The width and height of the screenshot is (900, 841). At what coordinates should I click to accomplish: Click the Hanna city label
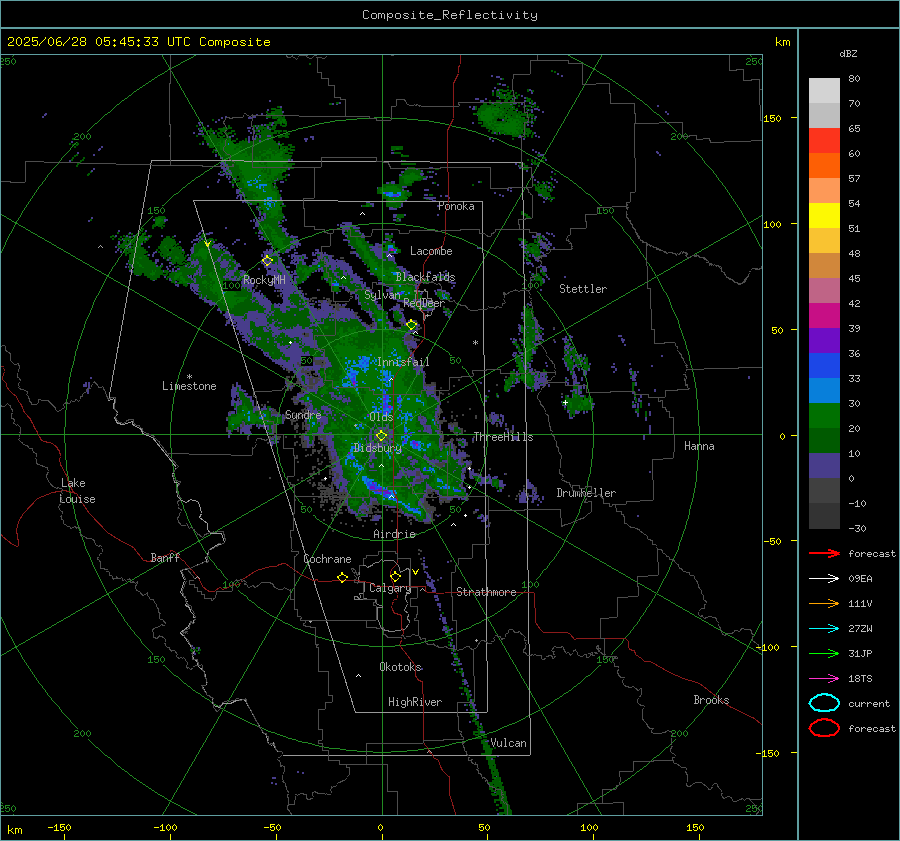pos(699,446)
